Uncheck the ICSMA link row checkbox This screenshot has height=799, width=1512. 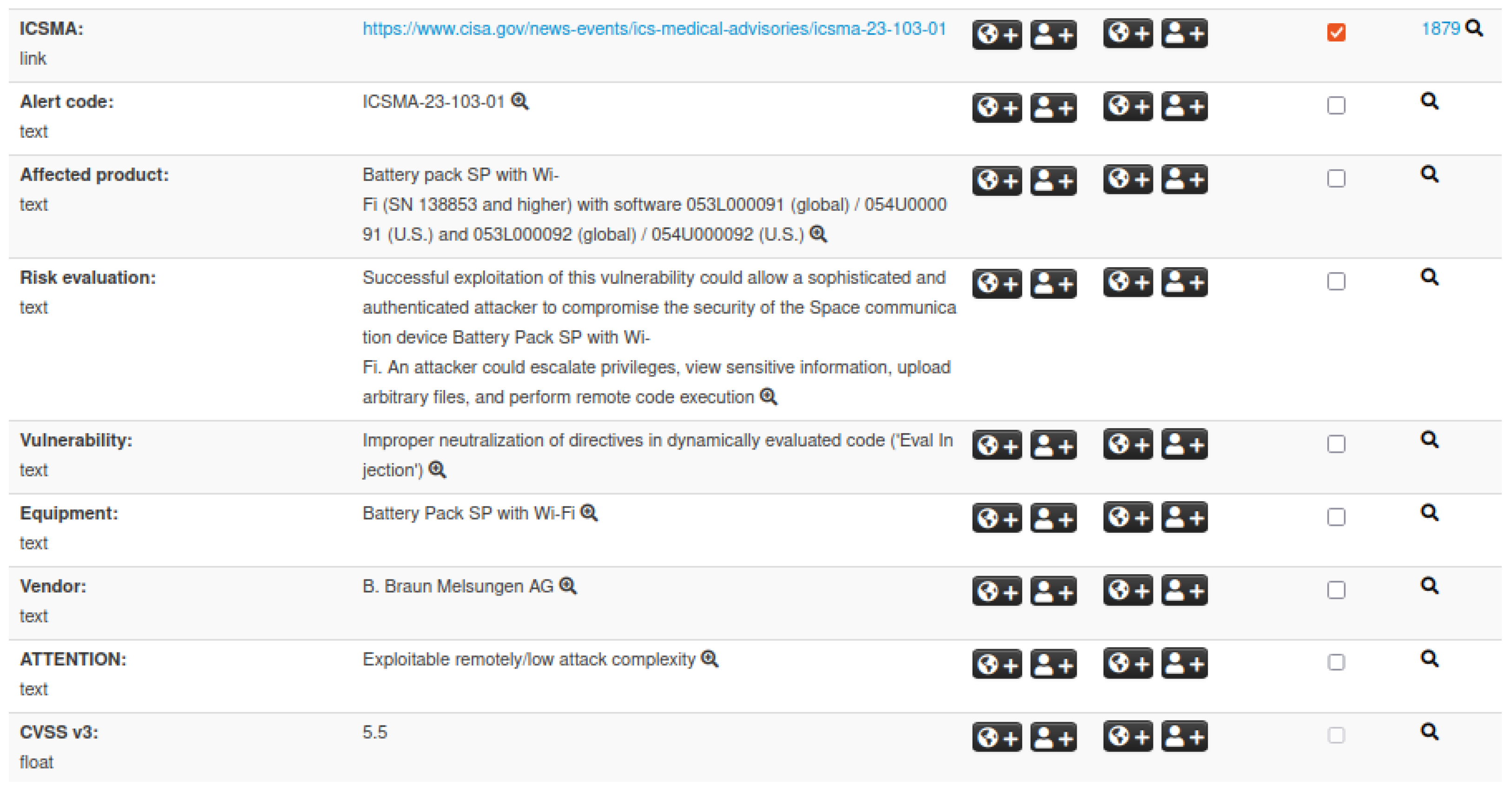pyautogui.click(x=1337, y=32)
